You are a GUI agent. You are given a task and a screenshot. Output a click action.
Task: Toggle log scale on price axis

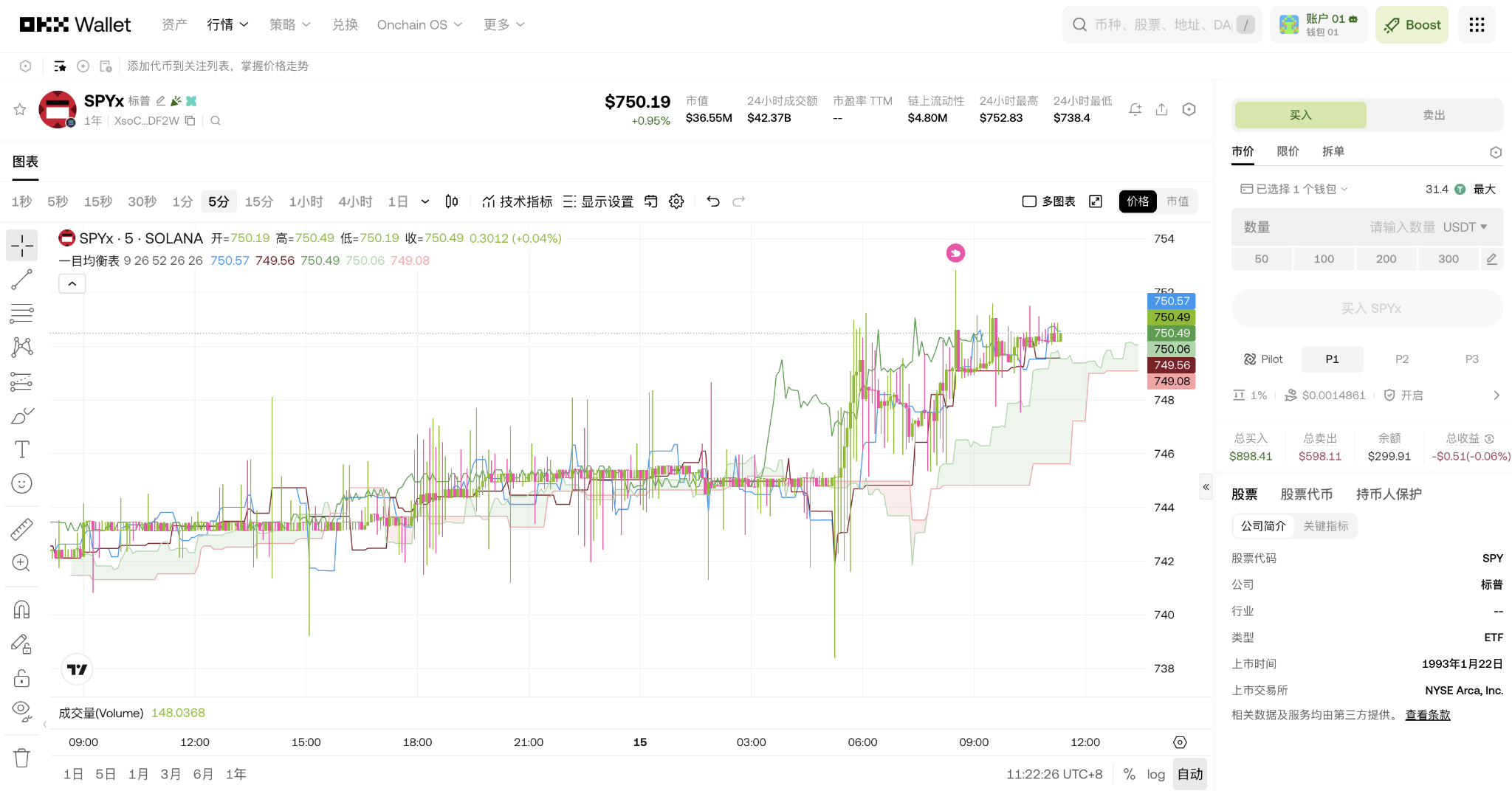tap(1155, 774)
